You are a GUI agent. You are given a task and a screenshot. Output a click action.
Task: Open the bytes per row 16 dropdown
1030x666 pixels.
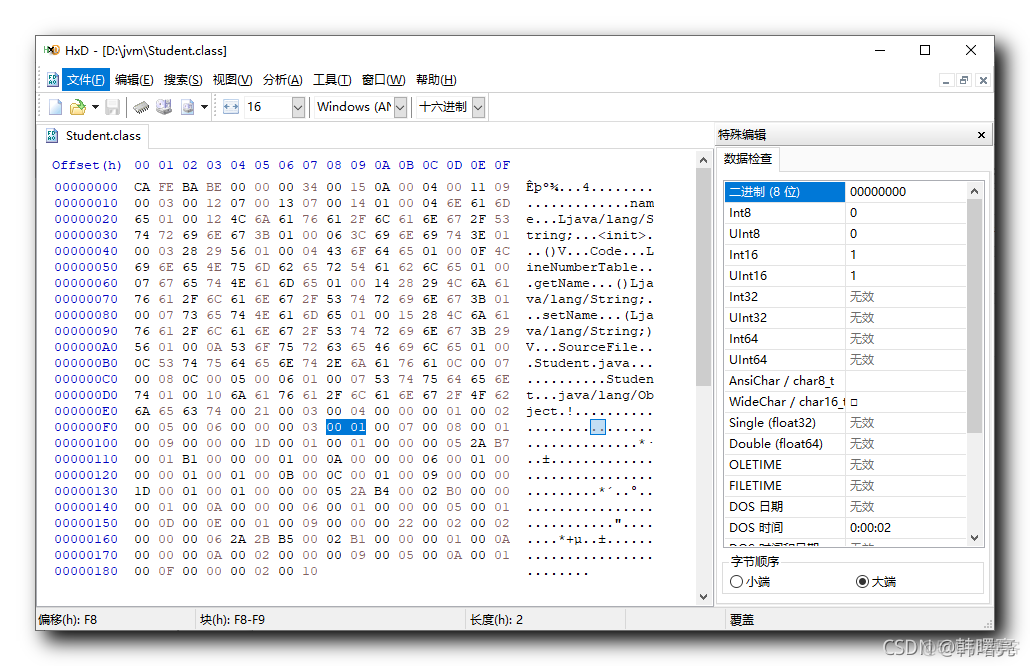click(298, 107)
